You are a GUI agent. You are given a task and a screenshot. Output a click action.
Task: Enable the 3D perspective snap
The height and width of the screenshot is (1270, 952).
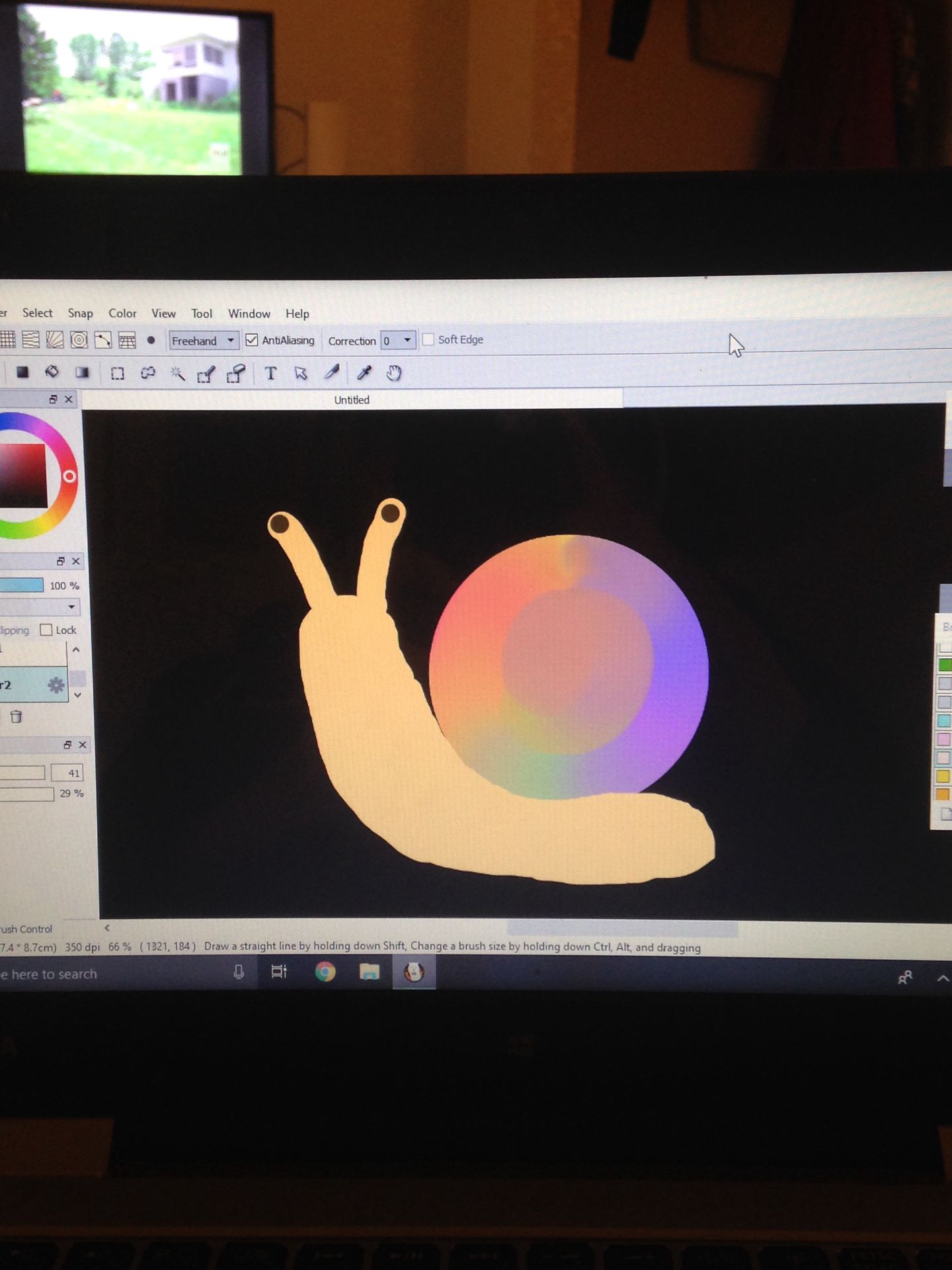(127, 340)
